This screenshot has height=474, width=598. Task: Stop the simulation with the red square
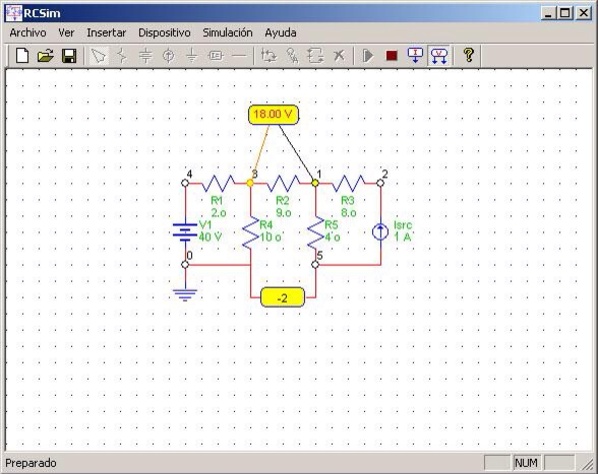[x=392, y=56]
